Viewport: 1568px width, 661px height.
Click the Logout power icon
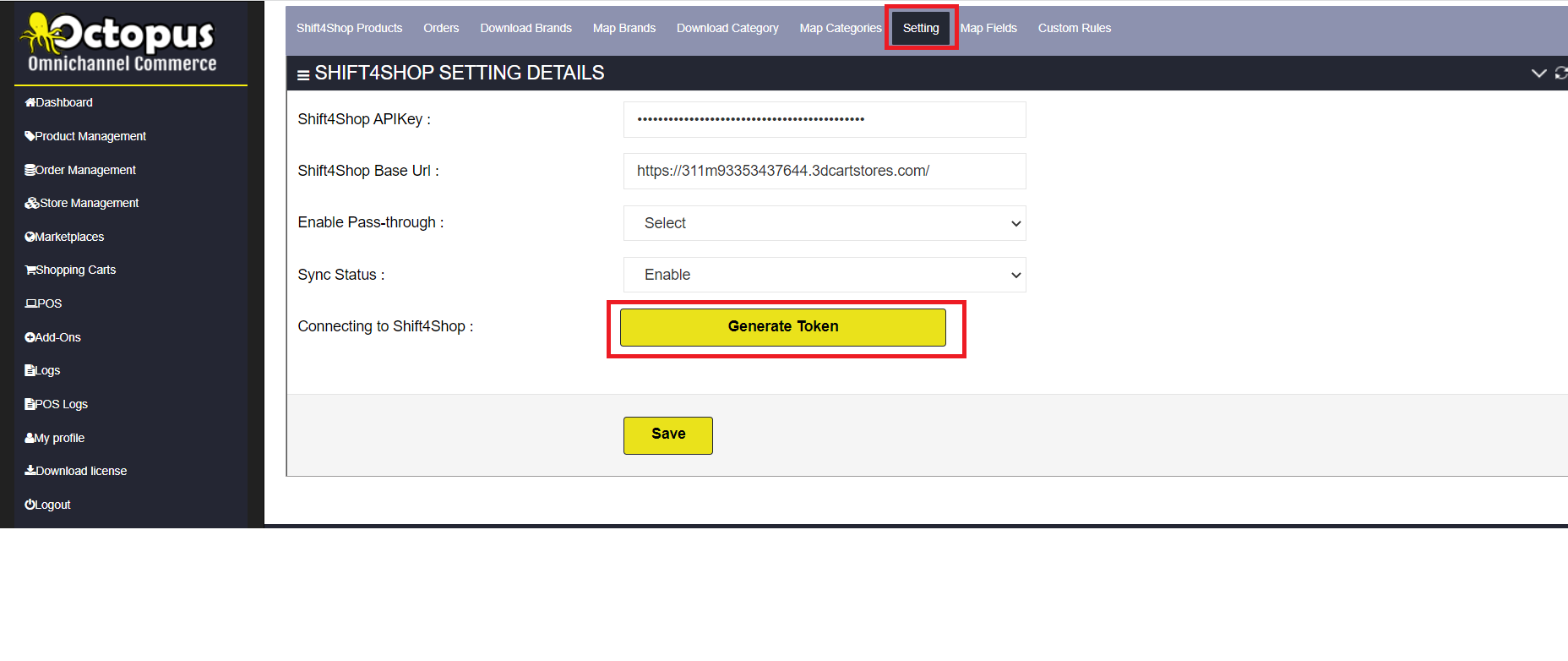(30, 505)
